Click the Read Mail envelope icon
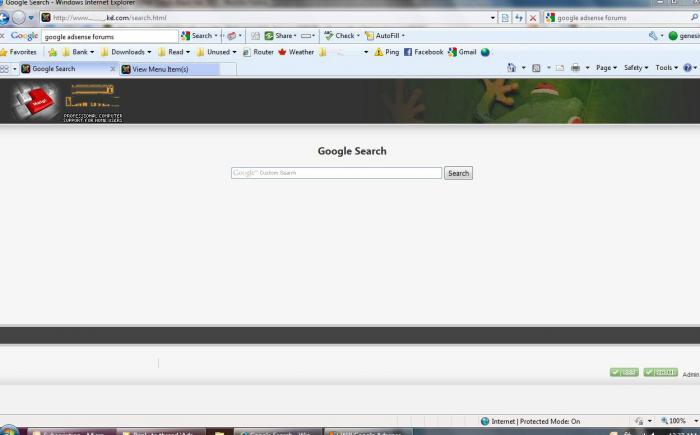This screenshot has width=700, height=435. coord(560,68)
